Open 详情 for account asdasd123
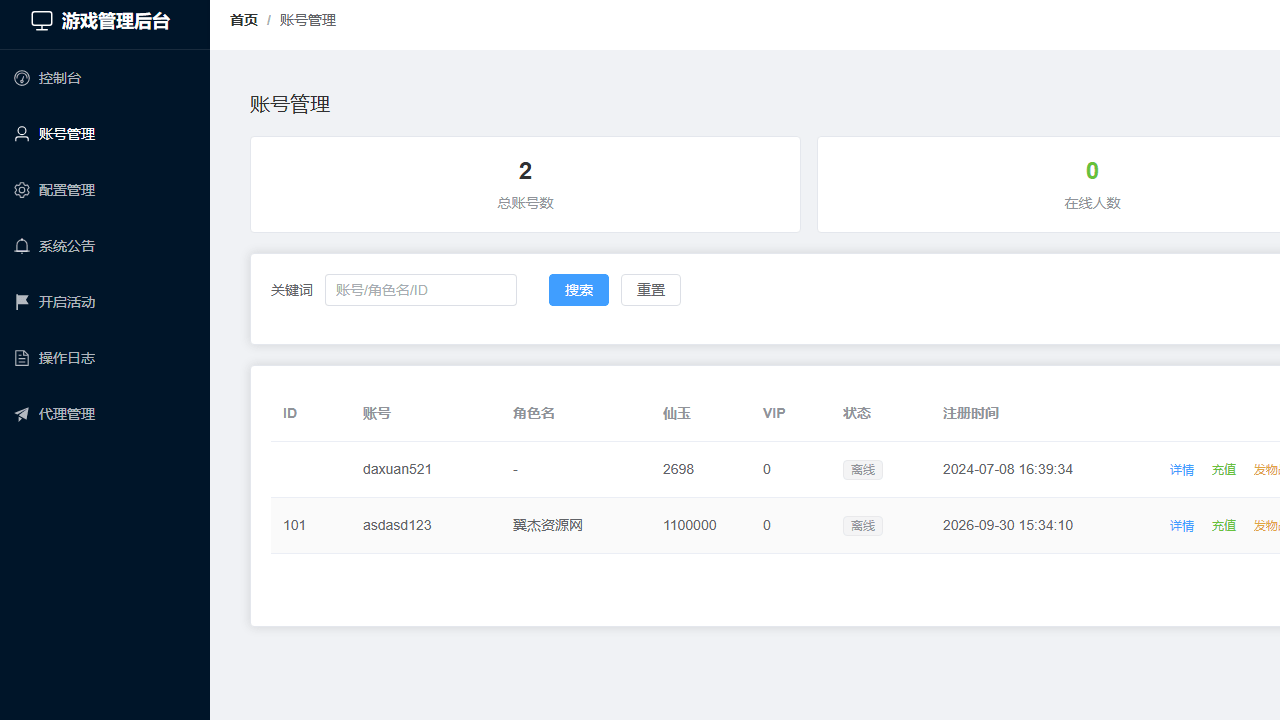Viewport: 1280px width, 720px height. (1182, 526)
